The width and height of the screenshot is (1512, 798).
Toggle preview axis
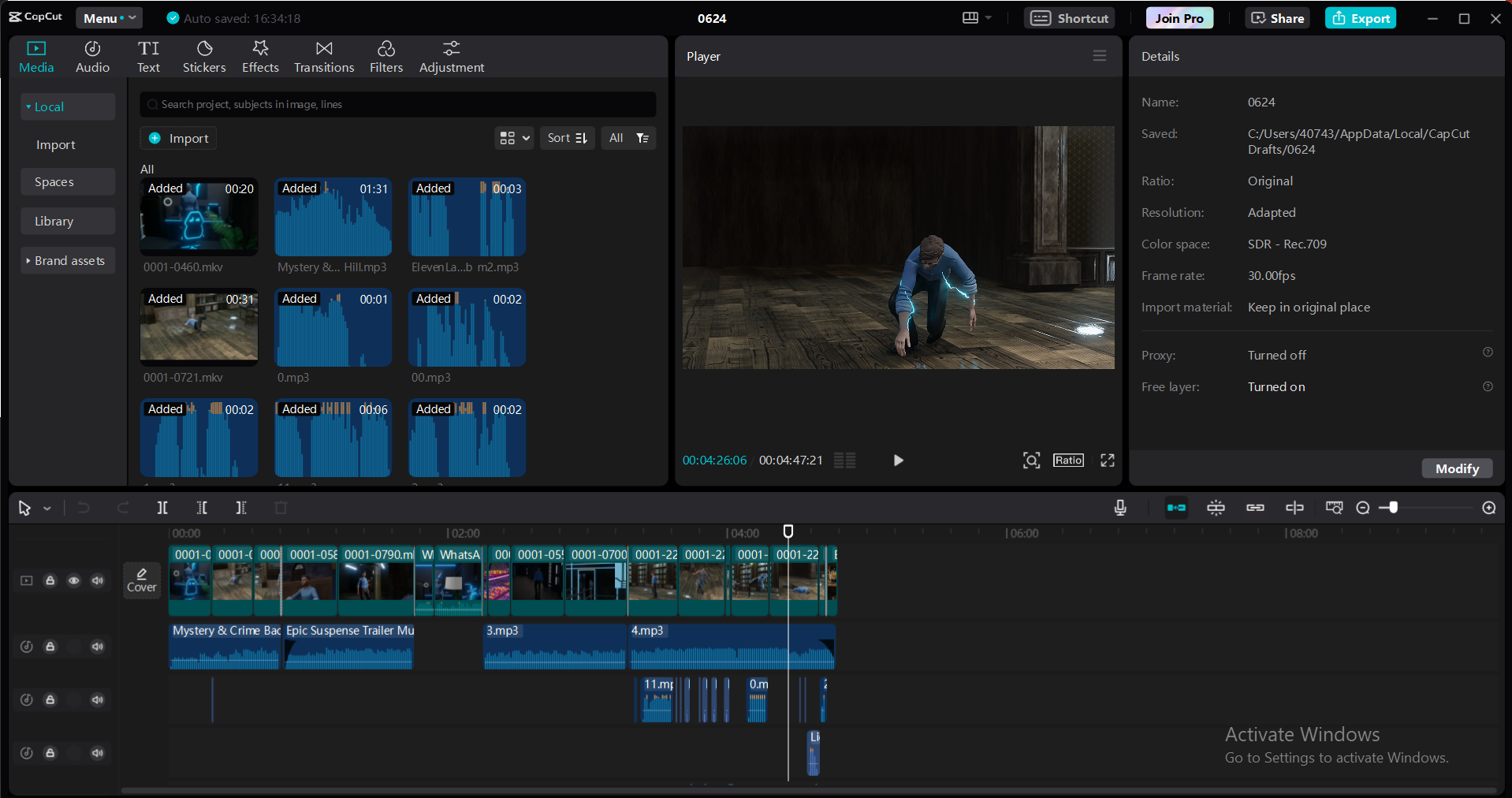(x=1294, y=508)
